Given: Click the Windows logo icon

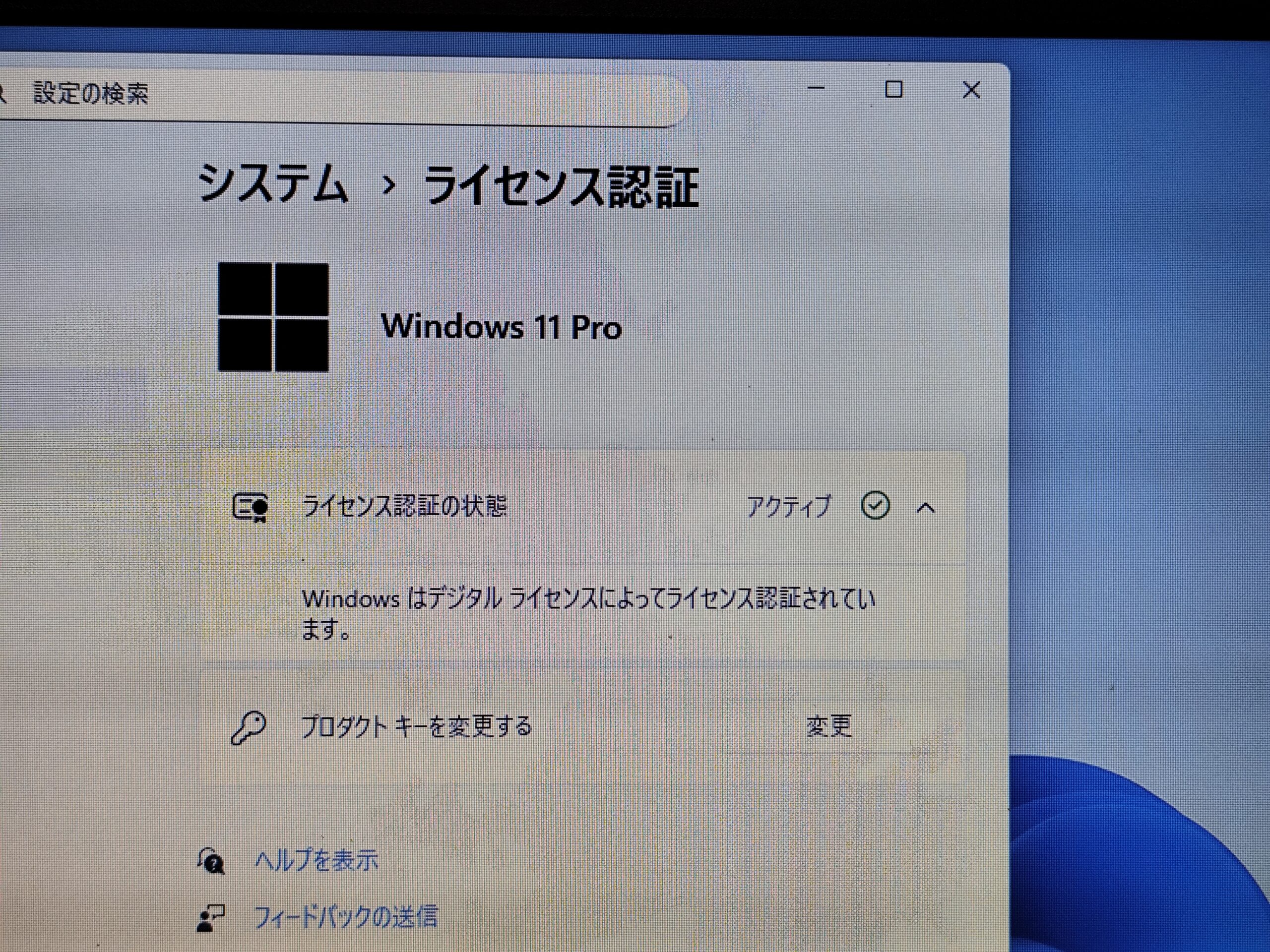Looking at the screenshot, I should (x=273, y=317).
